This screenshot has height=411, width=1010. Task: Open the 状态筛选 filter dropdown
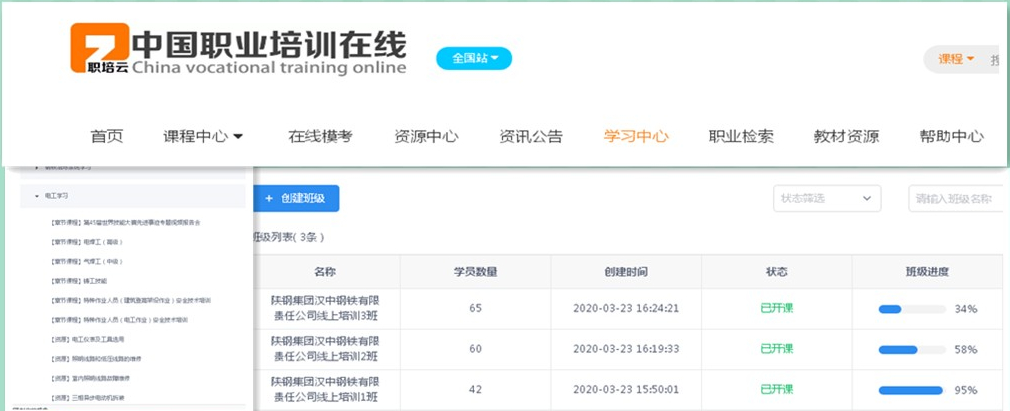(x=827, y=198)
